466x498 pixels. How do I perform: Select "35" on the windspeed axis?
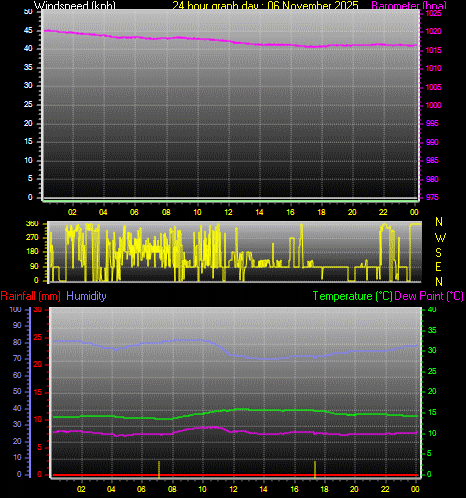tap(28, 68)
